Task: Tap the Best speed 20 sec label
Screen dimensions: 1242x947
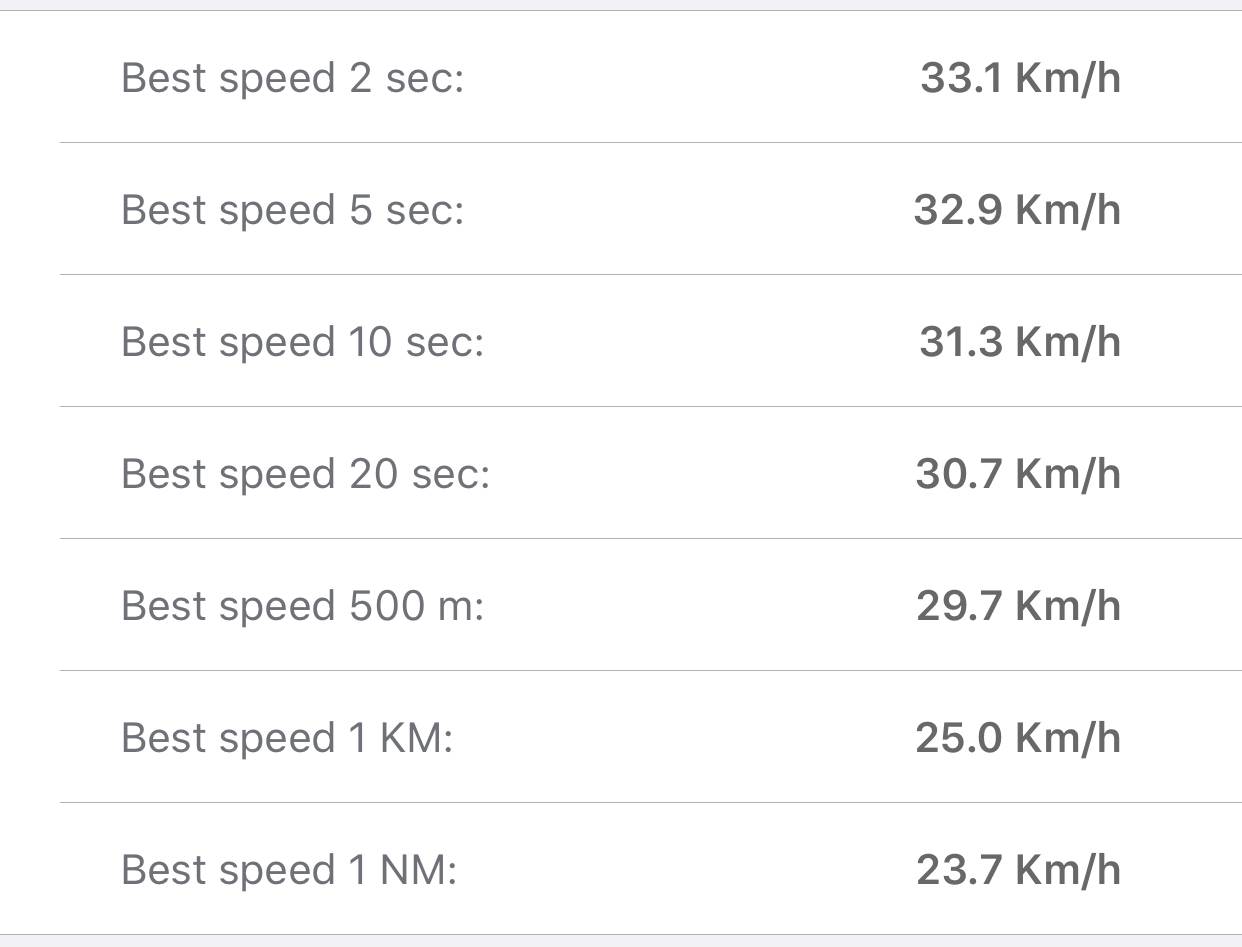Action: (x=305, y=474)
